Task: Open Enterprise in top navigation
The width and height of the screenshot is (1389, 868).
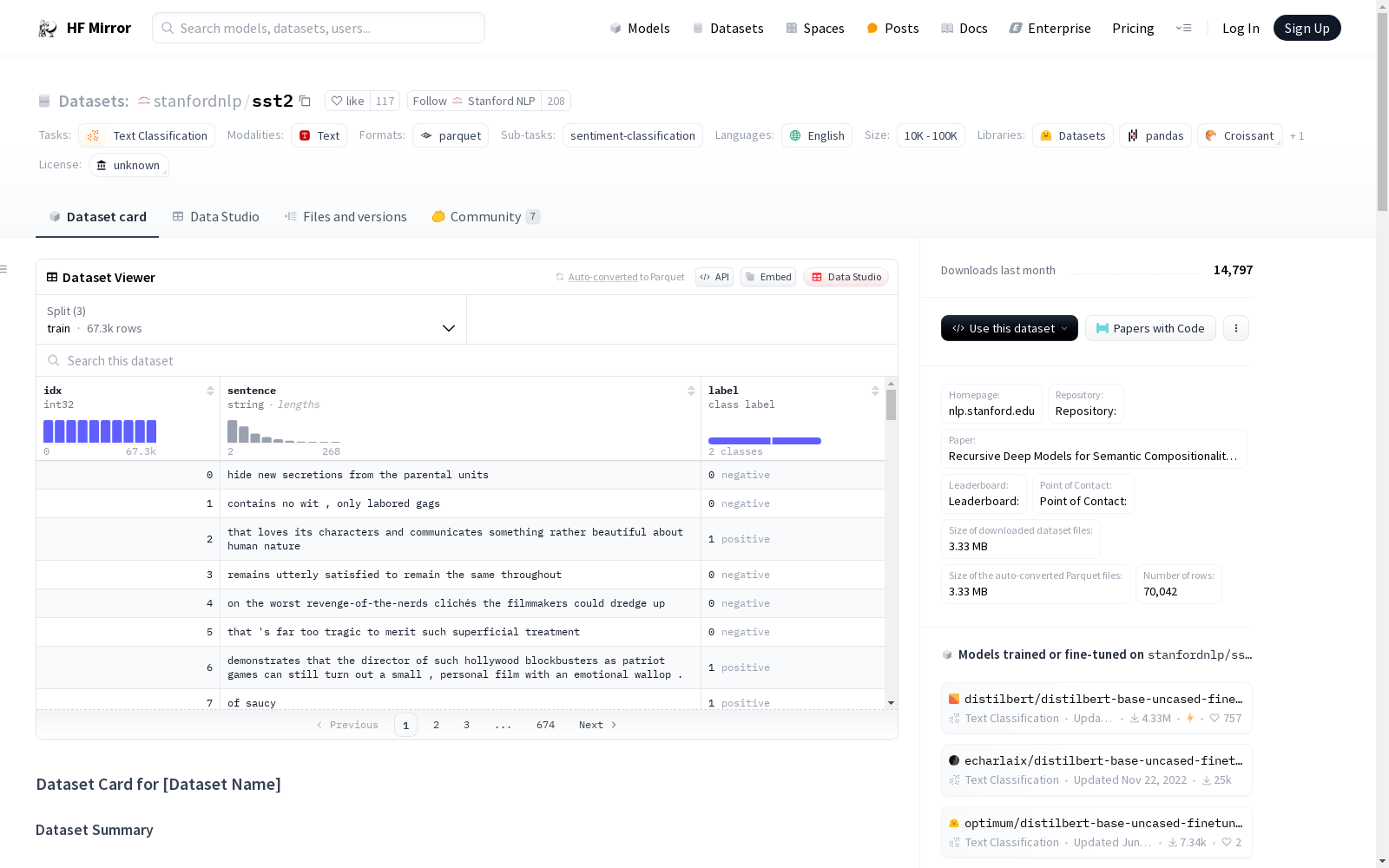Action: 1050,28
